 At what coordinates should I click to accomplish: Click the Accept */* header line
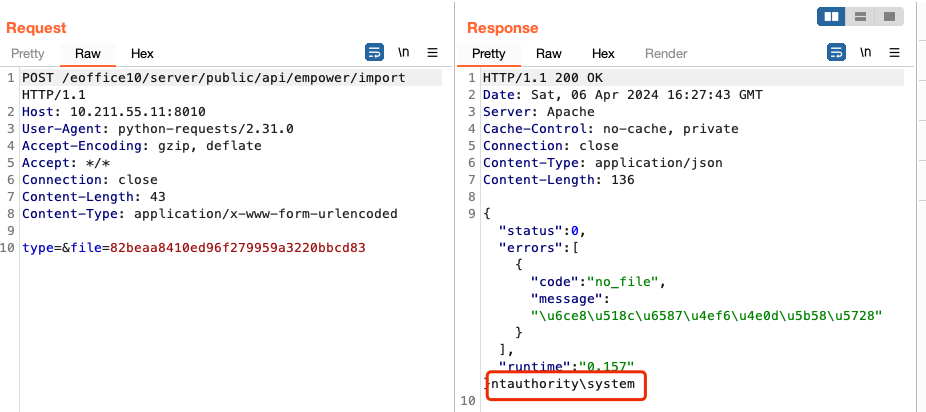tap(66, 163)
